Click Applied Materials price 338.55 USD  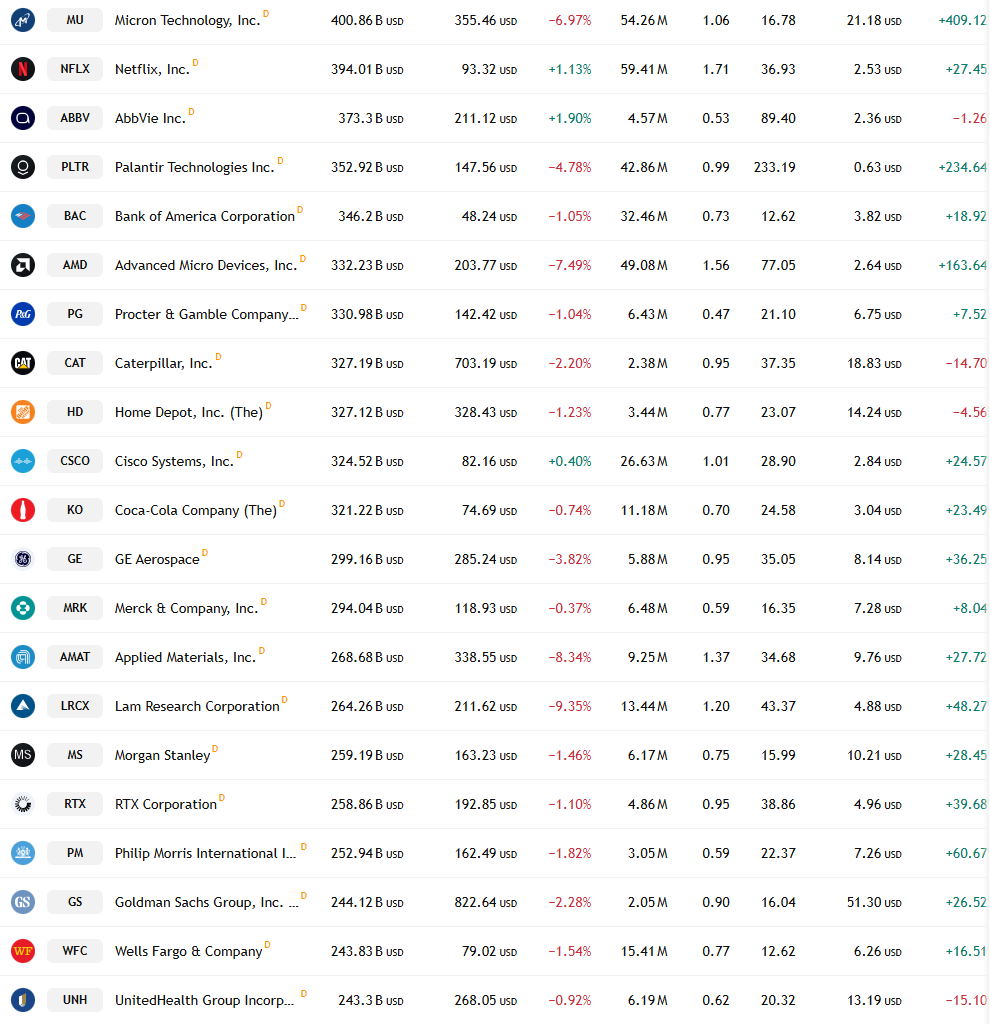[x=486, y=657]
